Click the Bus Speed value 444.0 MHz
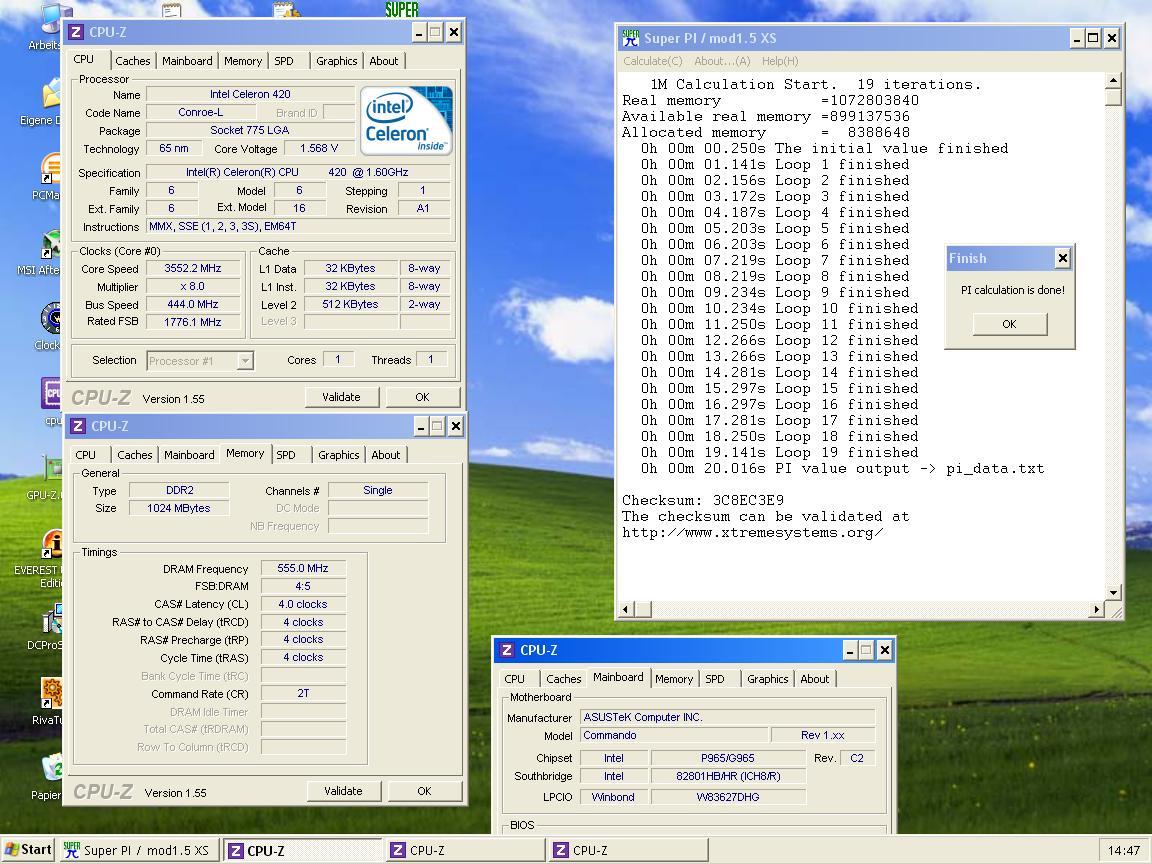 [x=192, y=304]
